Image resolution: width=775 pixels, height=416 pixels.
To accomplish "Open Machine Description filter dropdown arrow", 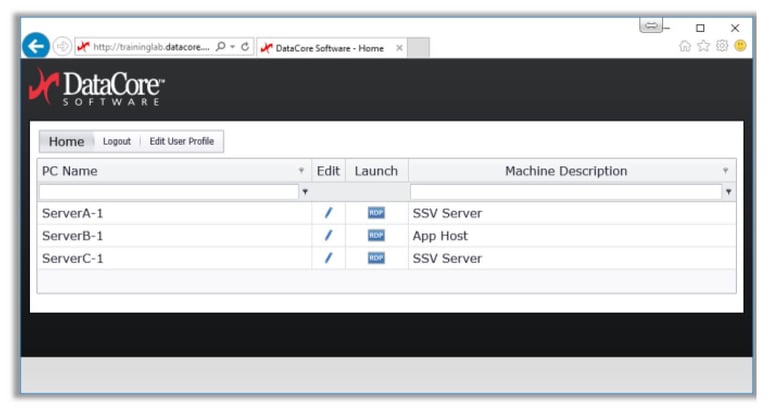I will coord(728,192).
